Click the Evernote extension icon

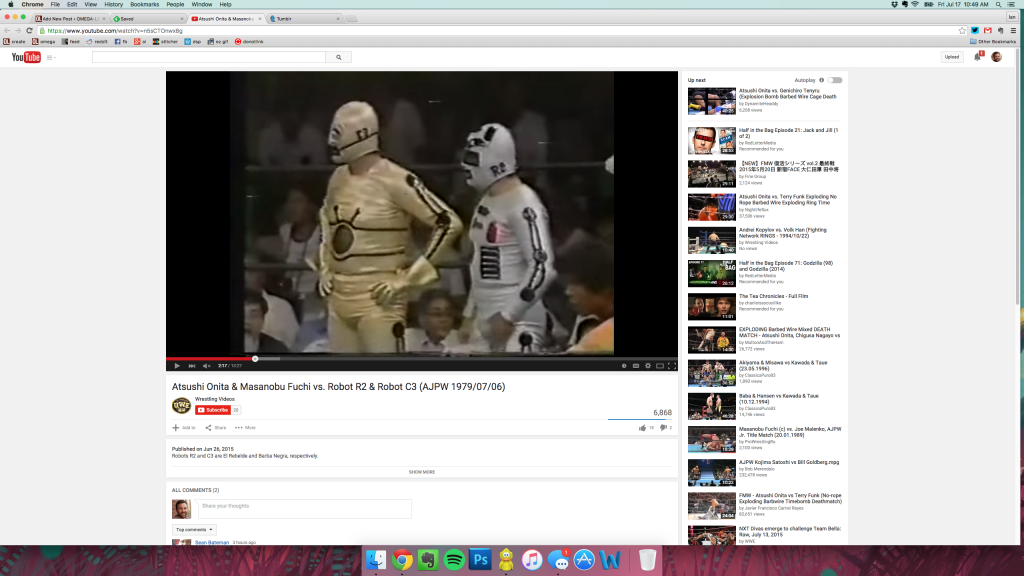[x=1000, y=31]
